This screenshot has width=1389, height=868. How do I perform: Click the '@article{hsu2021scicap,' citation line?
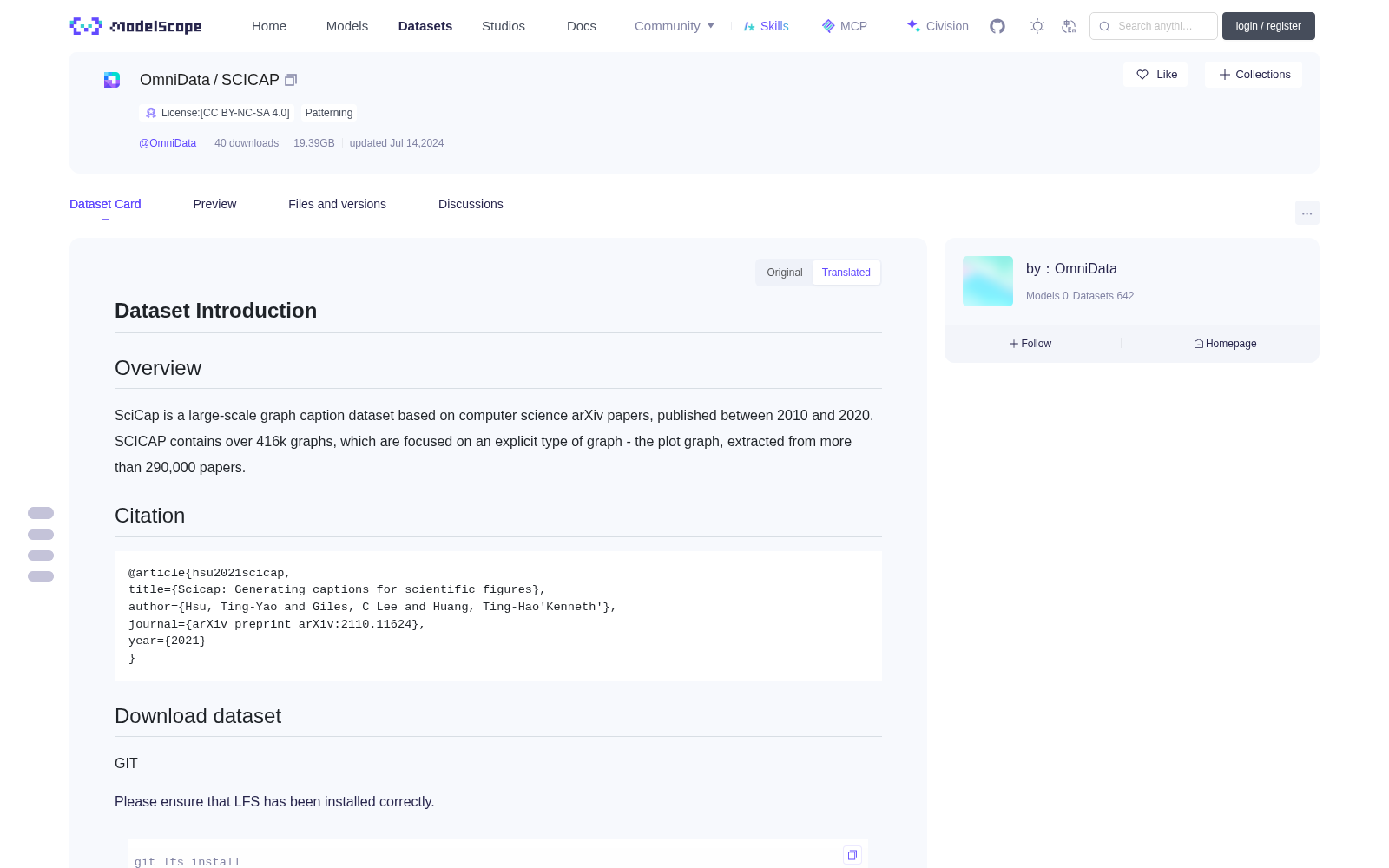pos(209,573)
